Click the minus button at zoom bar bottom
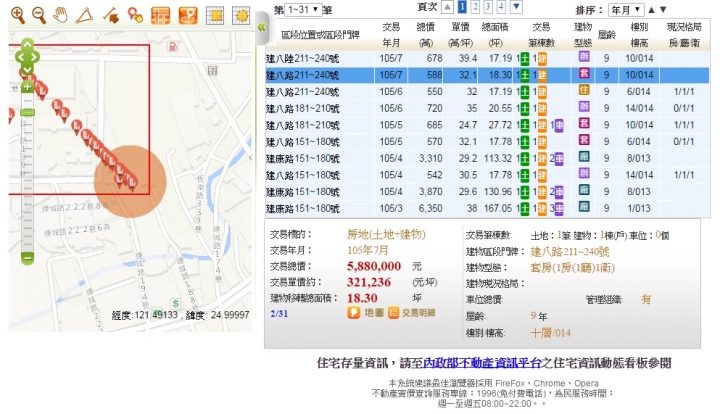Screen dimensions: 720x414 click(27, 259)
